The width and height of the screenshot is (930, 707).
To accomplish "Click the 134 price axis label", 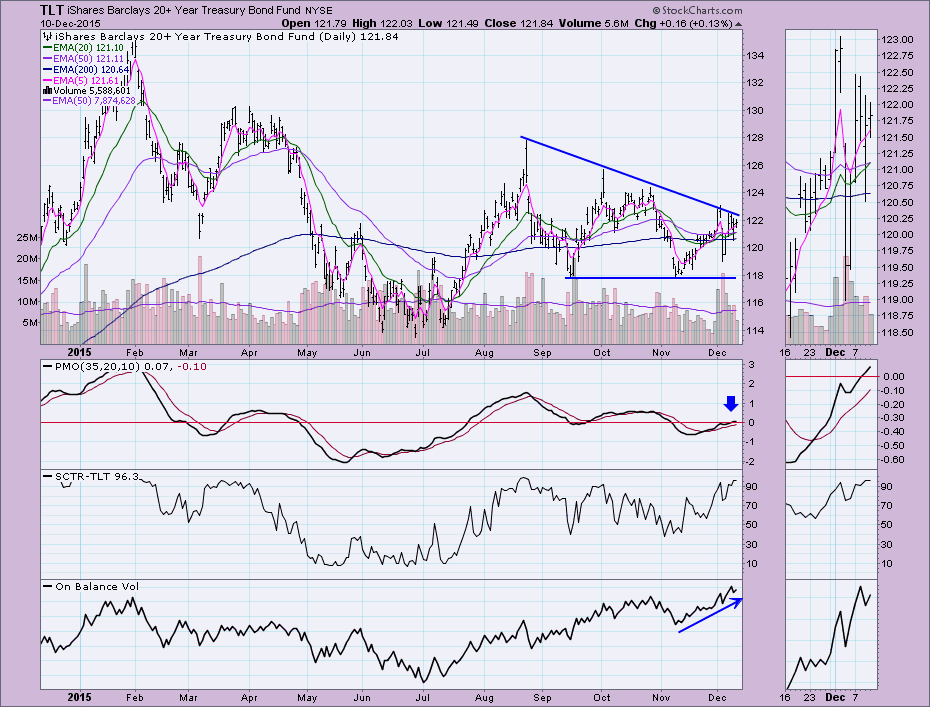I will coord(754,56).
